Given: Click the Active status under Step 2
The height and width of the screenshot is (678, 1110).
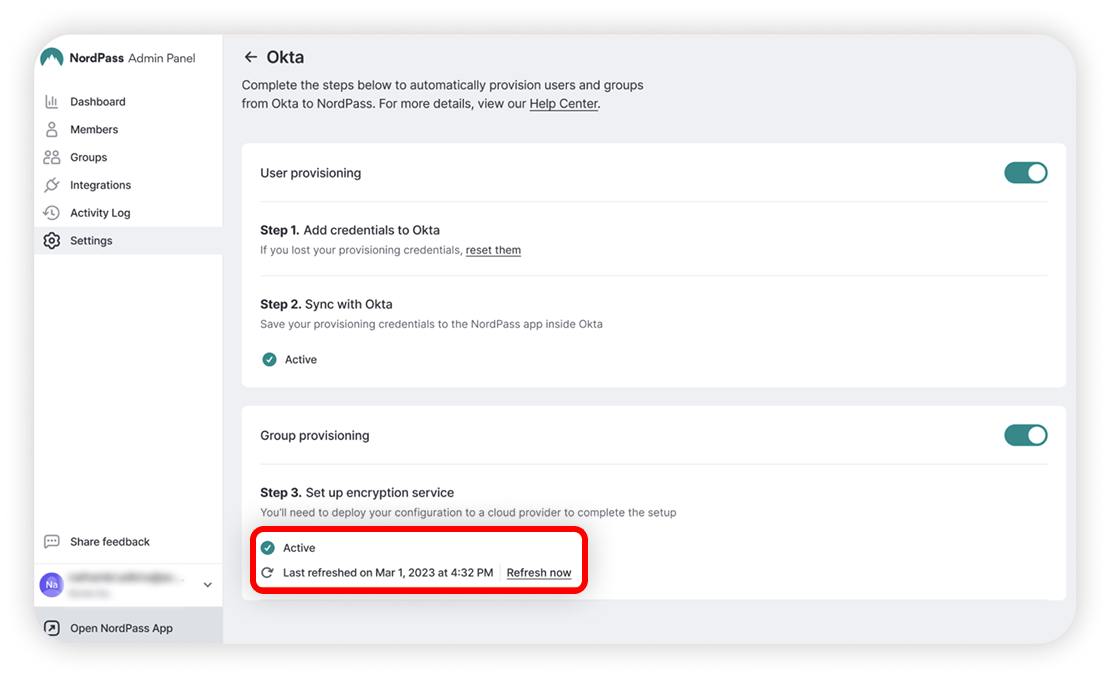Looking at the screenshot, I should (x=300, y=360).
